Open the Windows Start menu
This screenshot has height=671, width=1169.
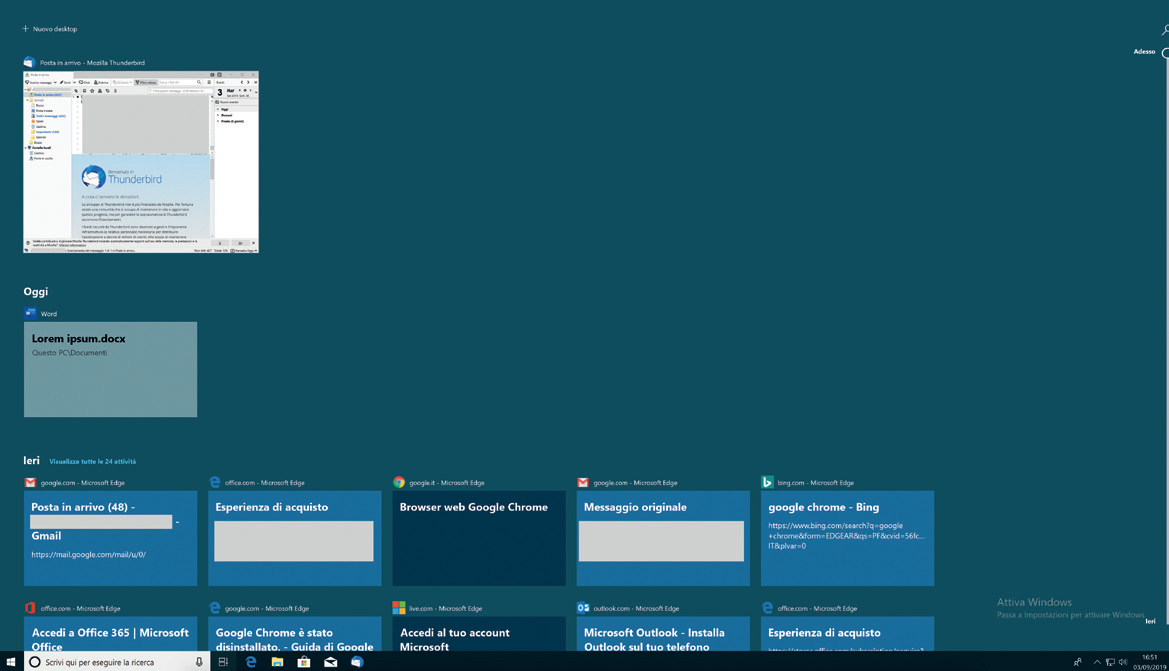point(10,662)
